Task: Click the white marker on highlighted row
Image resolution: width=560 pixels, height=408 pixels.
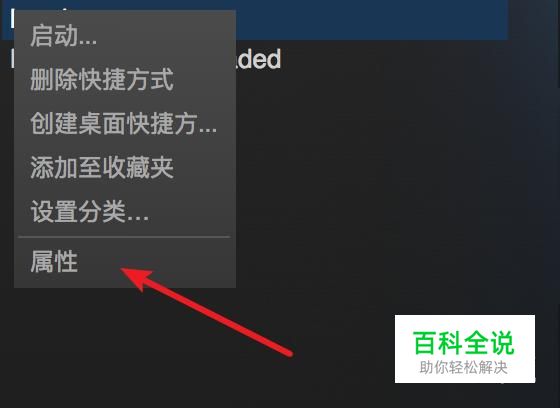Action: coord(12,18)
